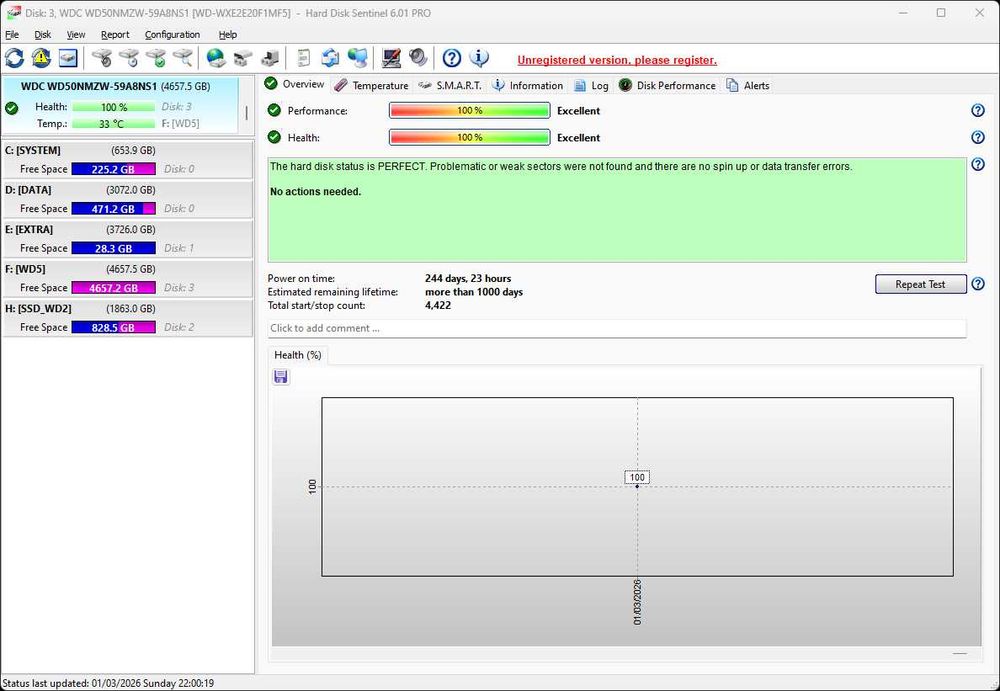The image size is (1000, 691).
Task: Click the refresh-with-warning-triangle toolbar icon
Action: pos(41,58)
